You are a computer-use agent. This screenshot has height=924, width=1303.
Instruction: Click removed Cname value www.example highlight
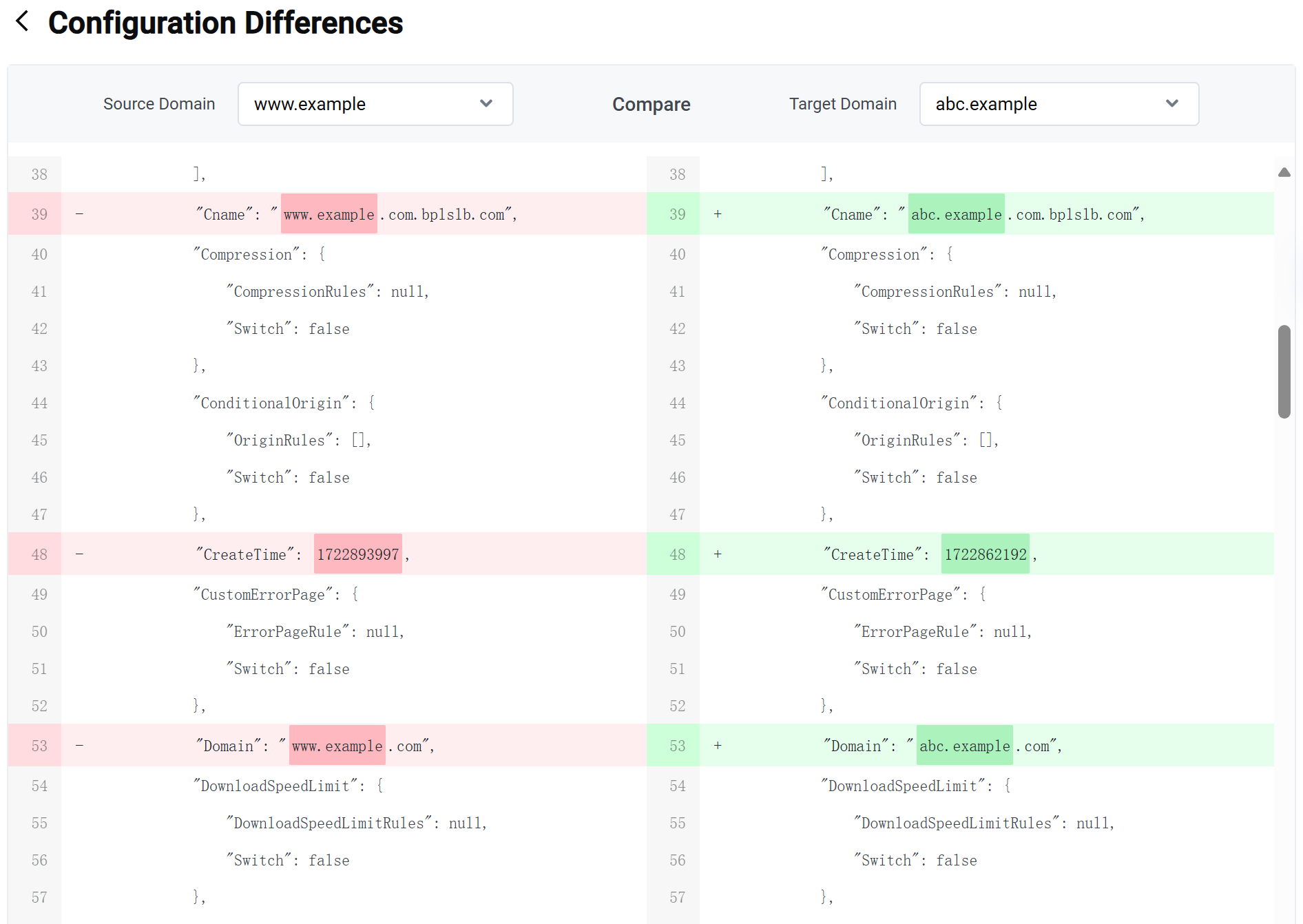coord(329,214)
